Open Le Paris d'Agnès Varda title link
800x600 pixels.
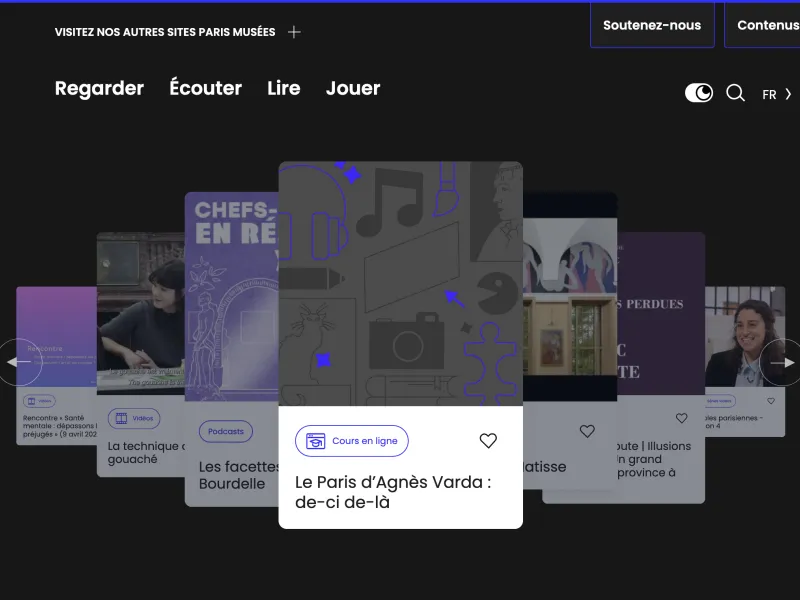pos(393,491)
